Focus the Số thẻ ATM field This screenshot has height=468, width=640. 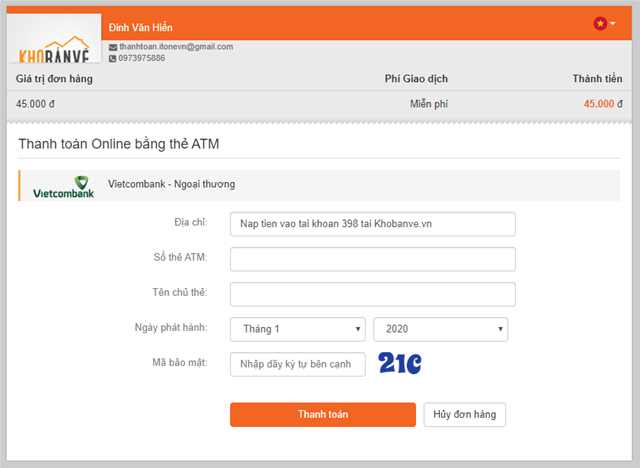(373, 259)
